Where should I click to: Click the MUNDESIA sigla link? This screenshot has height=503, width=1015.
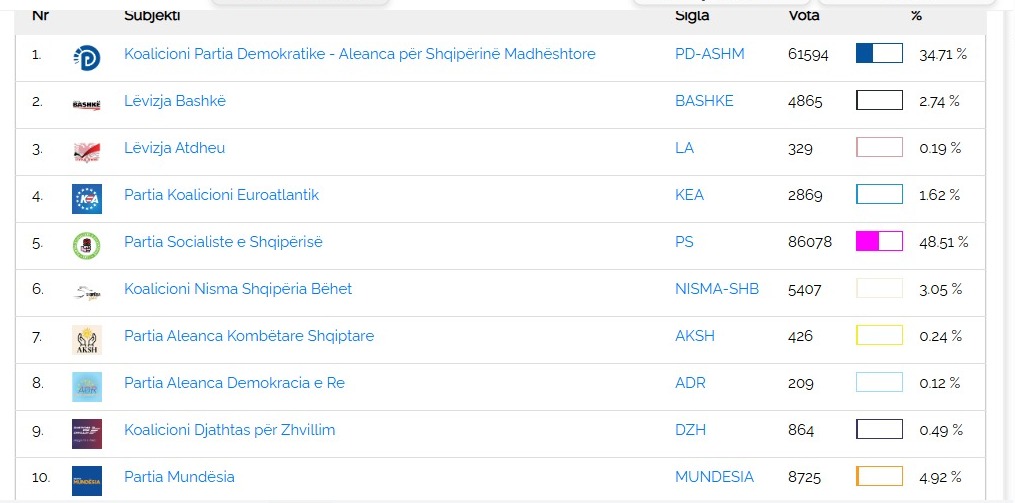pos(714,477)
